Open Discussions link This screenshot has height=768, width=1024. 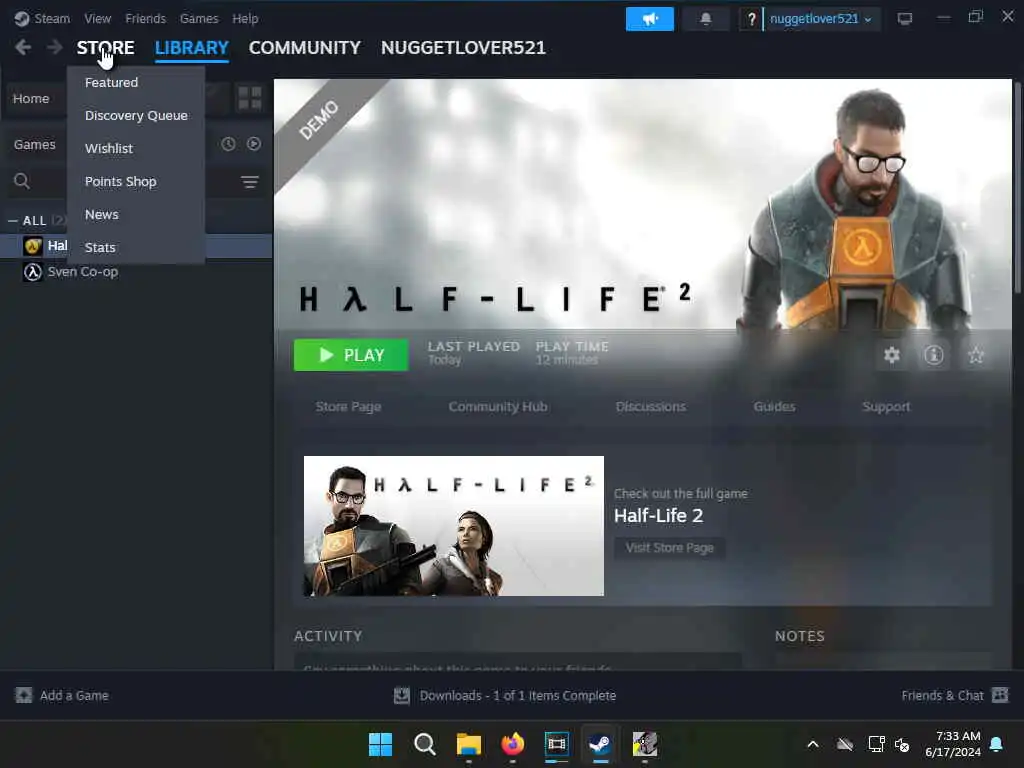pyautogui.click(x=650, y=406)
